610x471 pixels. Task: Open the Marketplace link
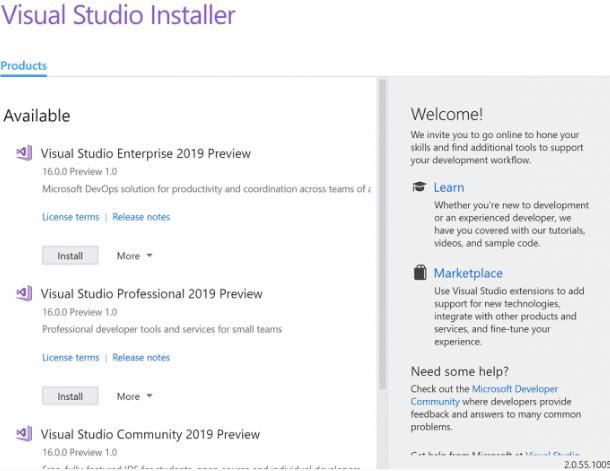click(x=468, y=273)
